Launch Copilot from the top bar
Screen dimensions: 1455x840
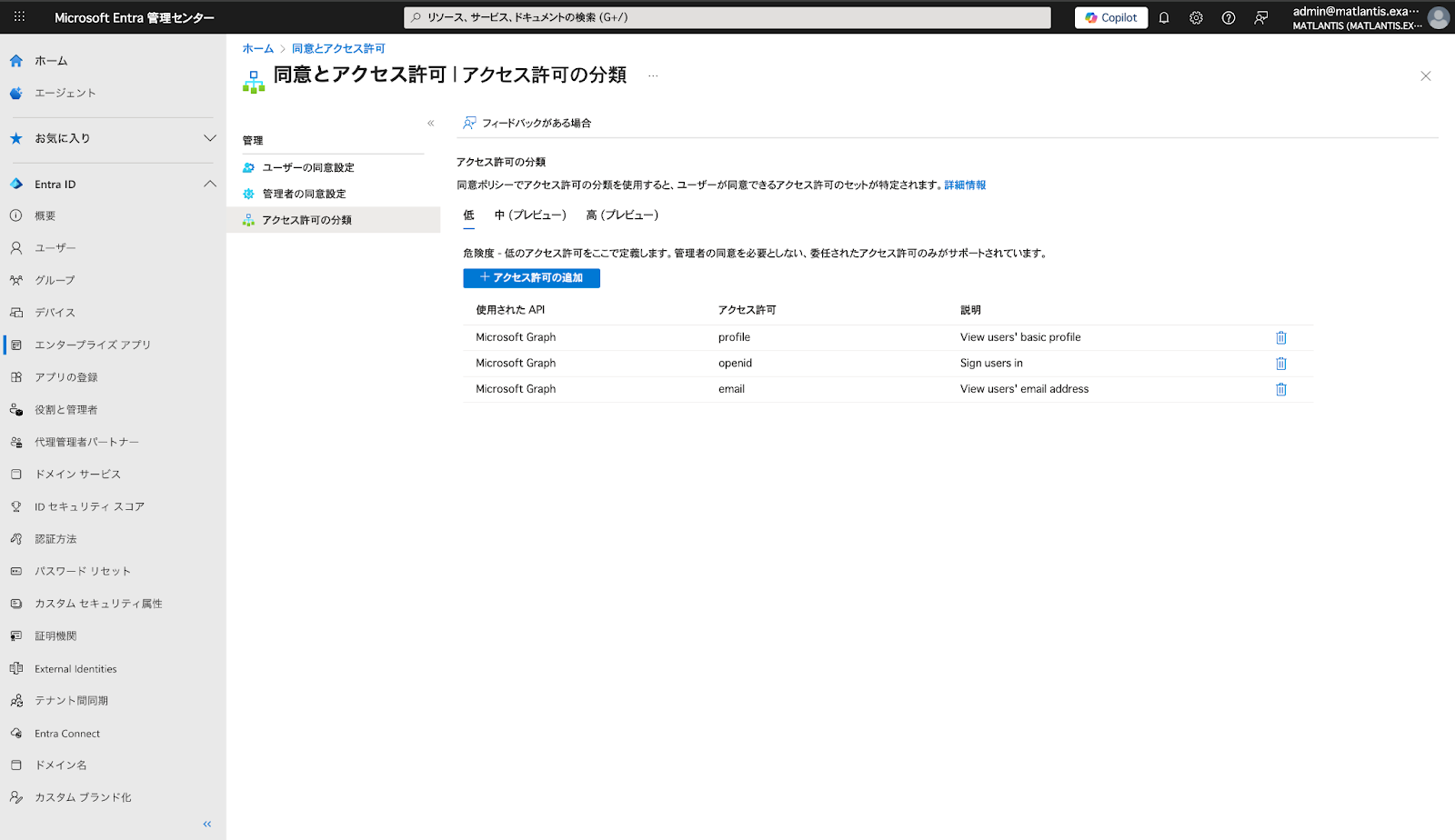(x=1111, y=18)
